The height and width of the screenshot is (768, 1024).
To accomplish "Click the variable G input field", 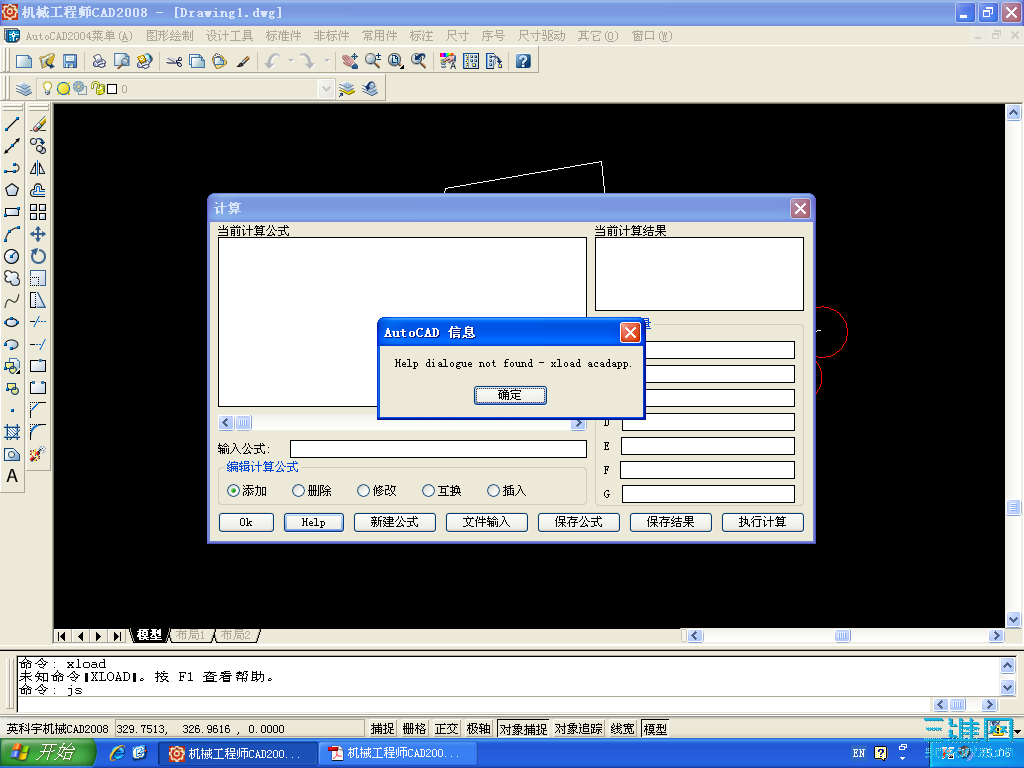I will (708, 494).
